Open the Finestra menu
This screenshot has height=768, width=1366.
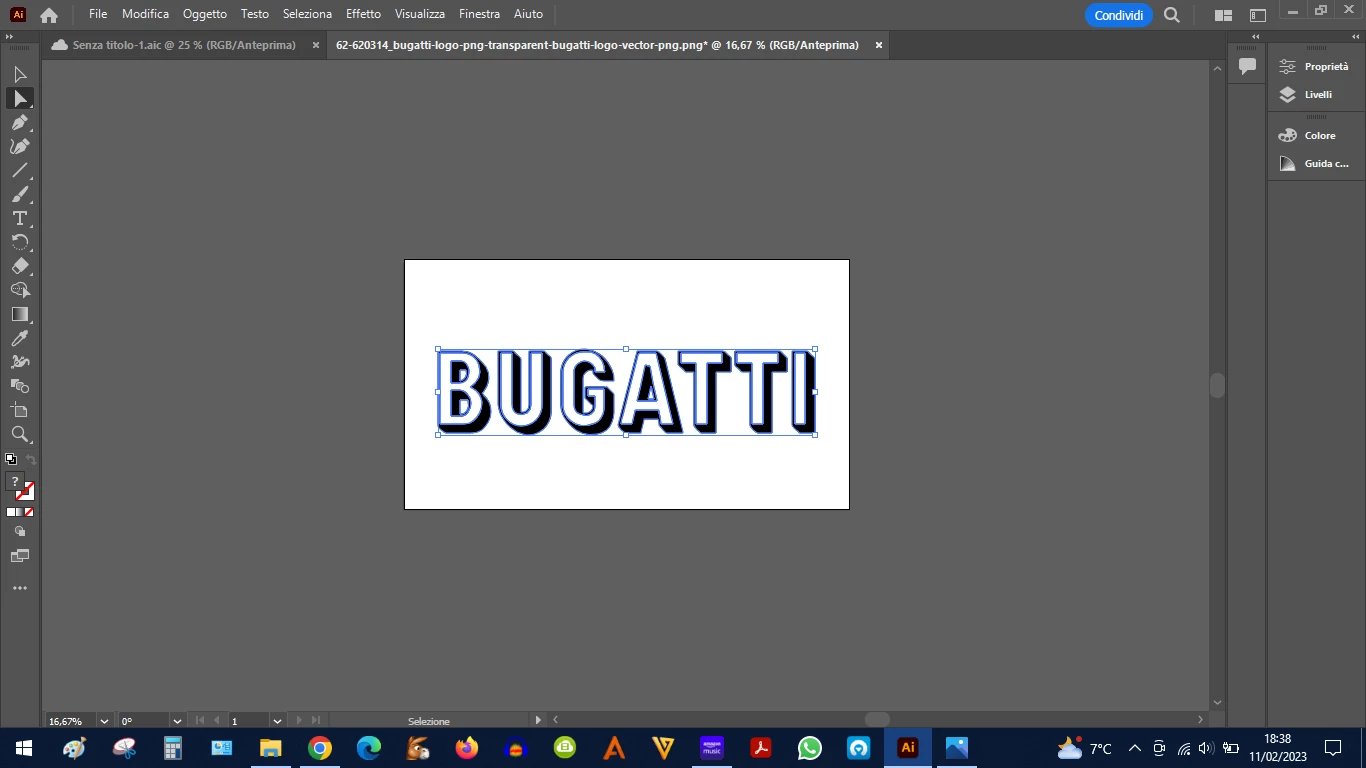[x=479, y=14]
